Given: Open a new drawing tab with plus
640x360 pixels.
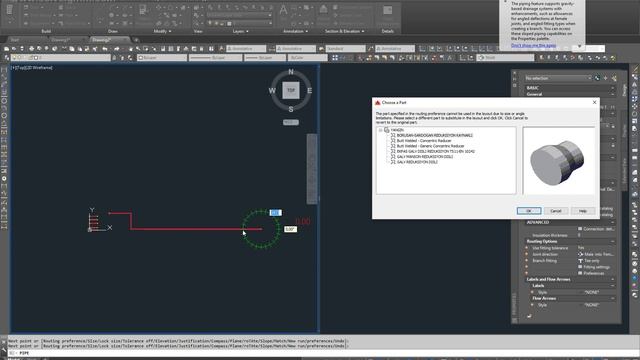Looking at the screenshot, I should [x=136, y=40].
